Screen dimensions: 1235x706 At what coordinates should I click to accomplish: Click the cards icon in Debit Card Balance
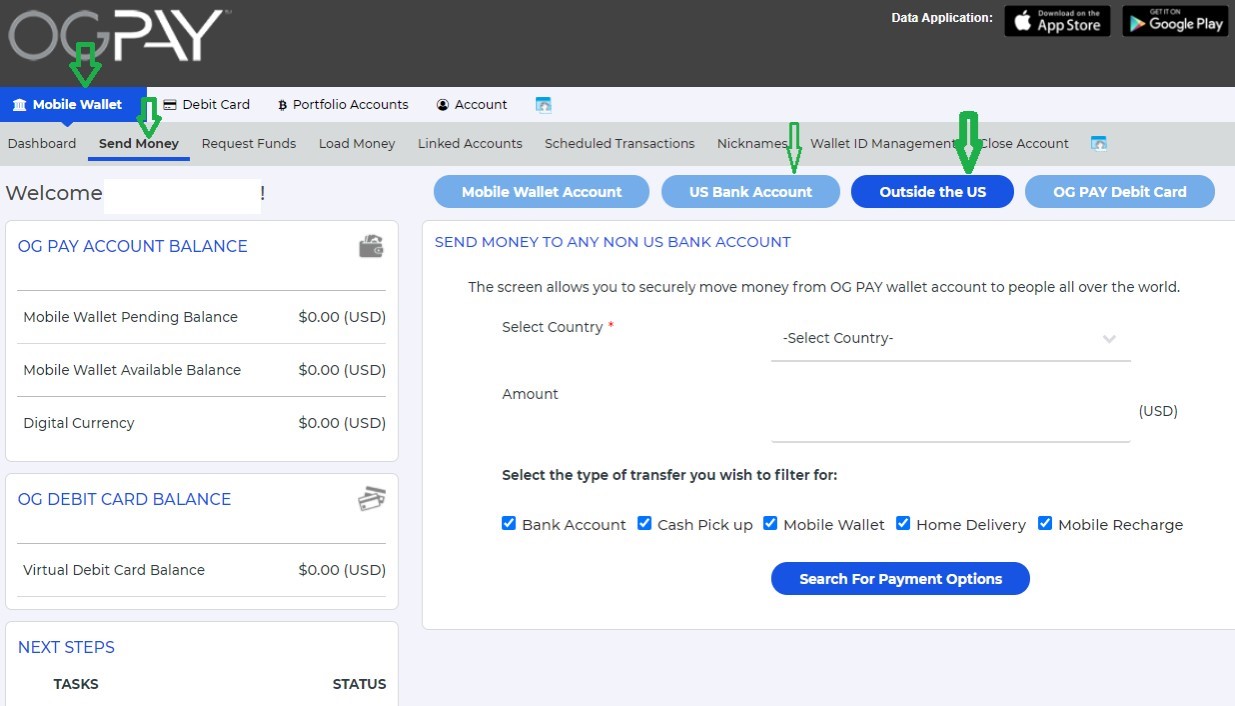pos(372,499)
